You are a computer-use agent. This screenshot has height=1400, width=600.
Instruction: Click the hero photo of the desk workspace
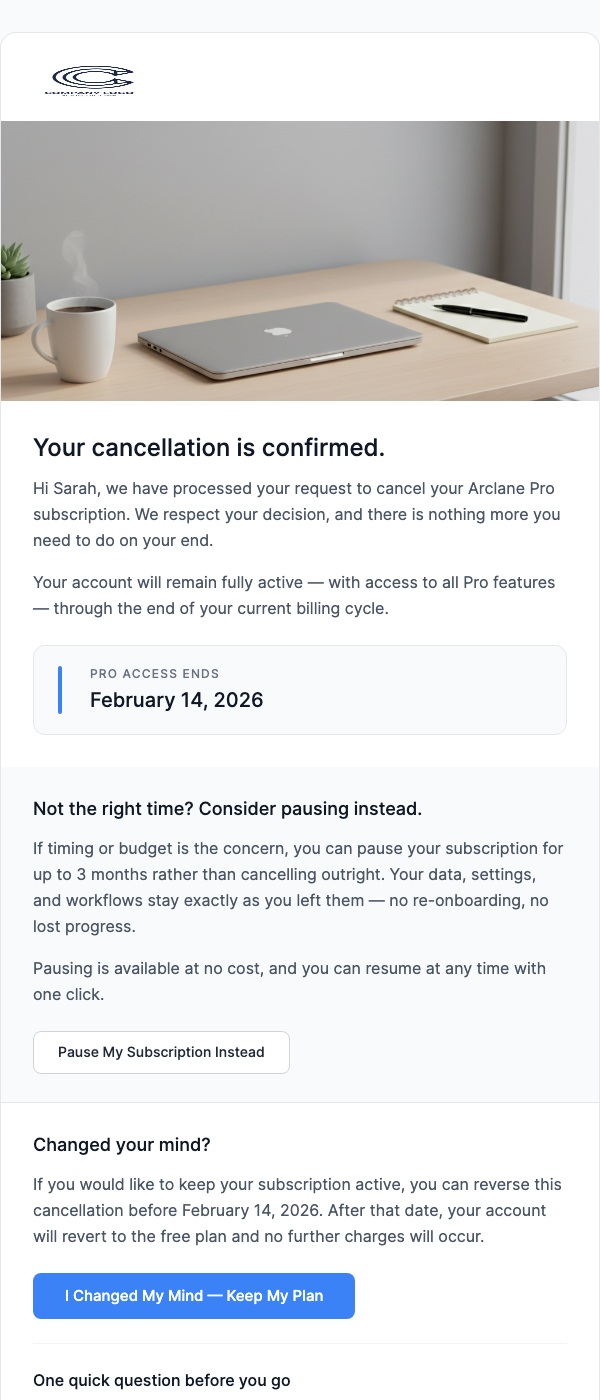300,260
